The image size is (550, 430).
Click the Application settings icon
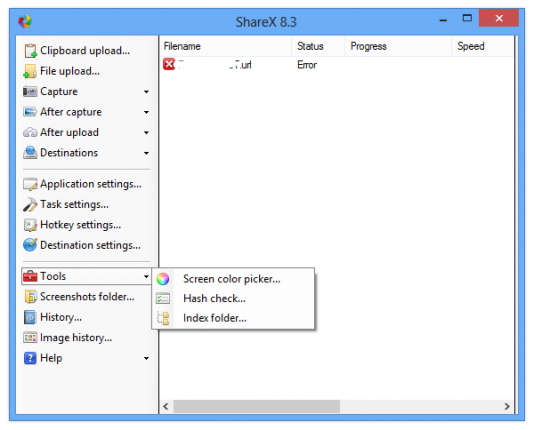pos(30,184)
